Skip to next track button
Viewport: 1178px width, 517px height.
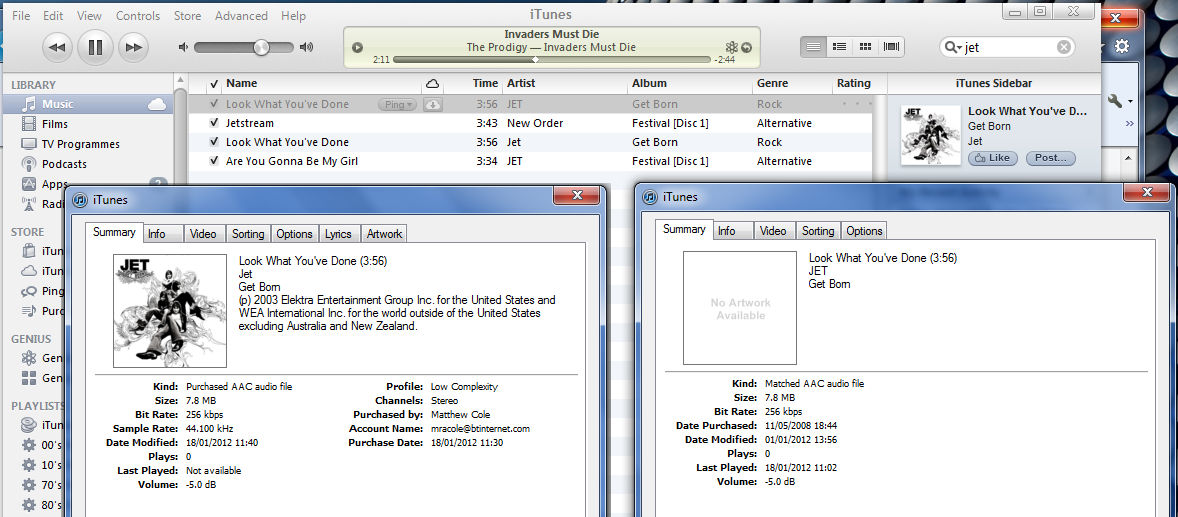click(133, 47)
